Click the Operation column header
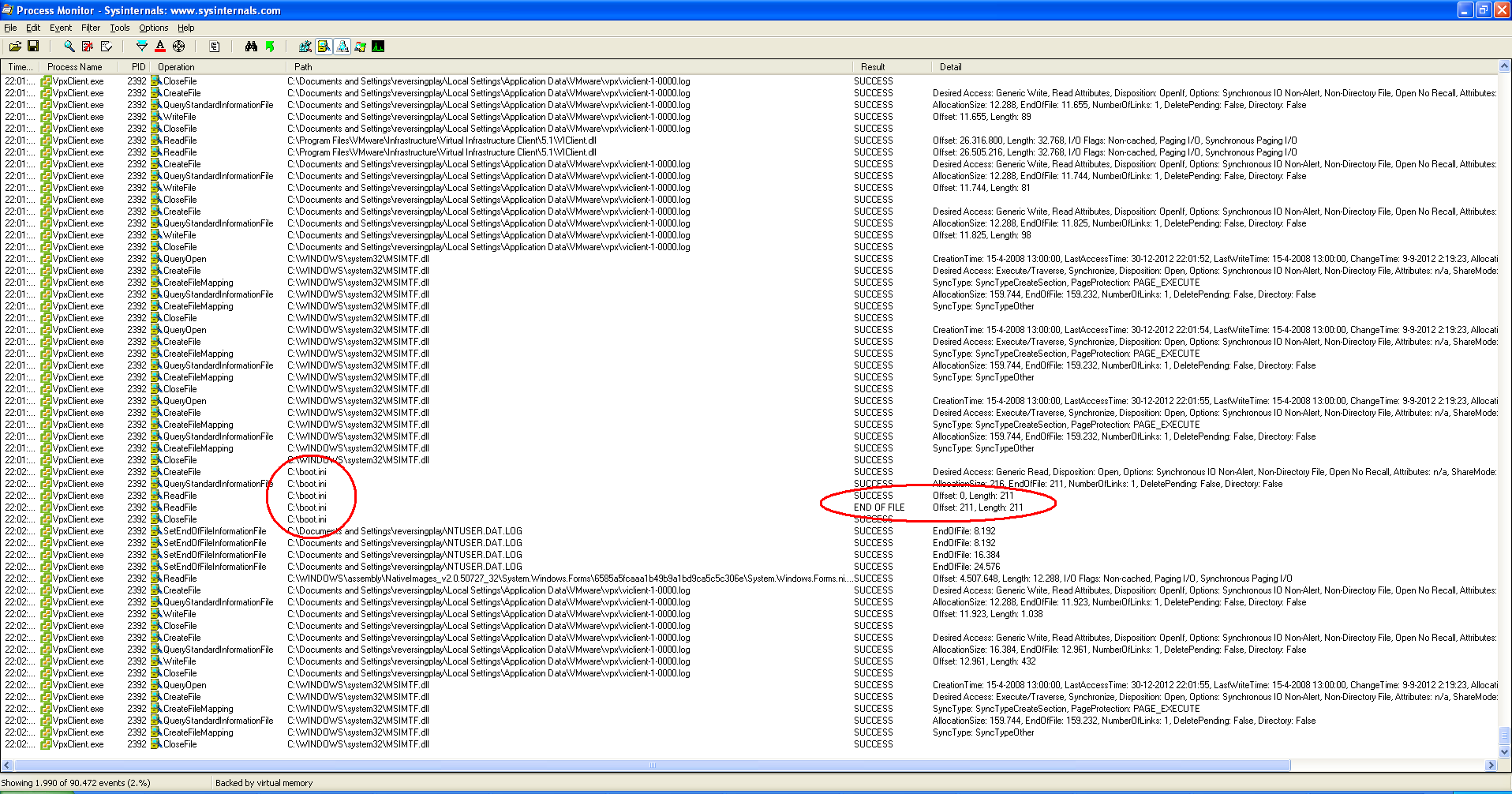This screenshot has height=794, width=1512. (176, 67)
